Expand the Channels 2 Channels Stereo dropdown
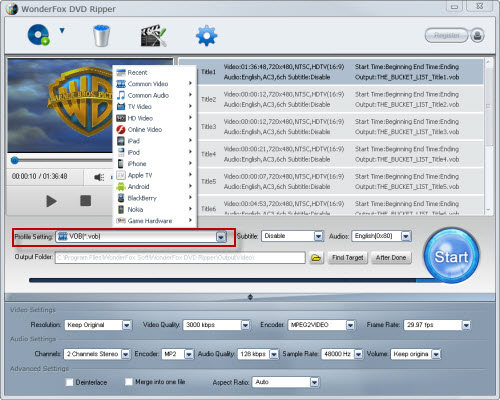500x400 pixels. pyautogui.click(x=125, y=354)
